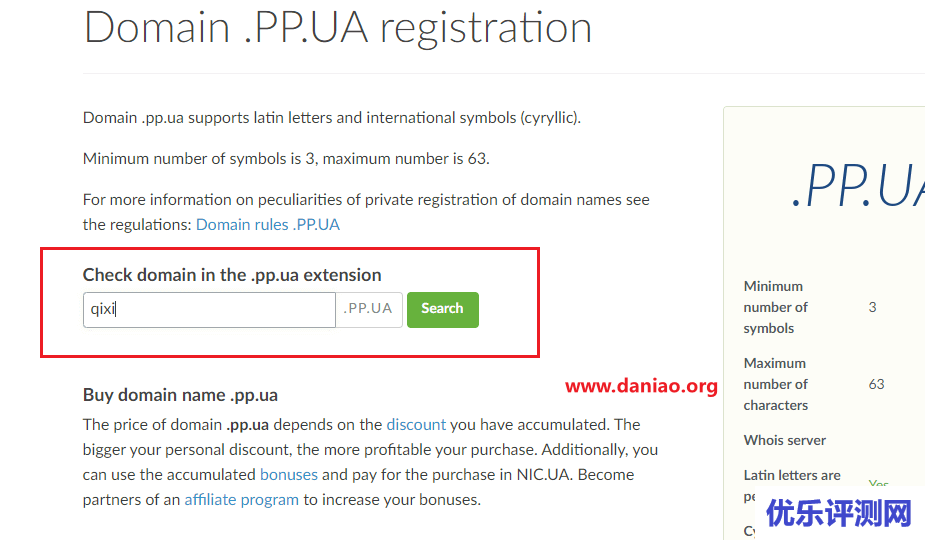Click the domain name input field
Screen dimensions: 925x540
tap(208, 309)
